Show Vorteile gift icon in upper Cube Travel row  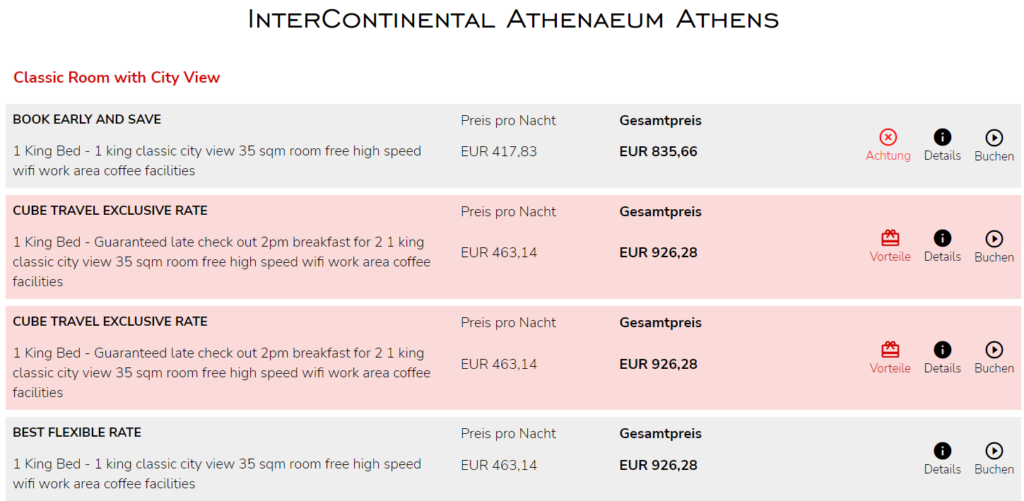point(890,239)
